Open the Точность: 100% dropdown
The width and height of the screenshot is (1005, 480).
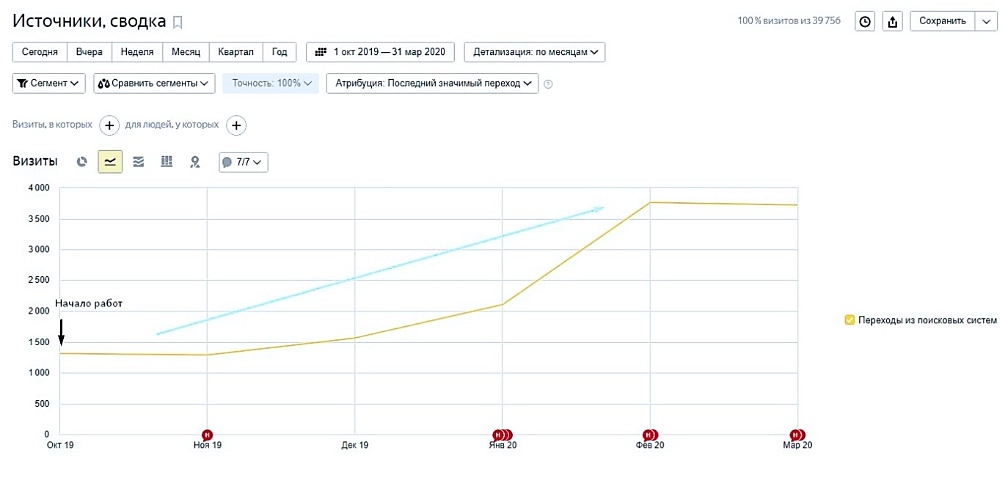(270, 83)
